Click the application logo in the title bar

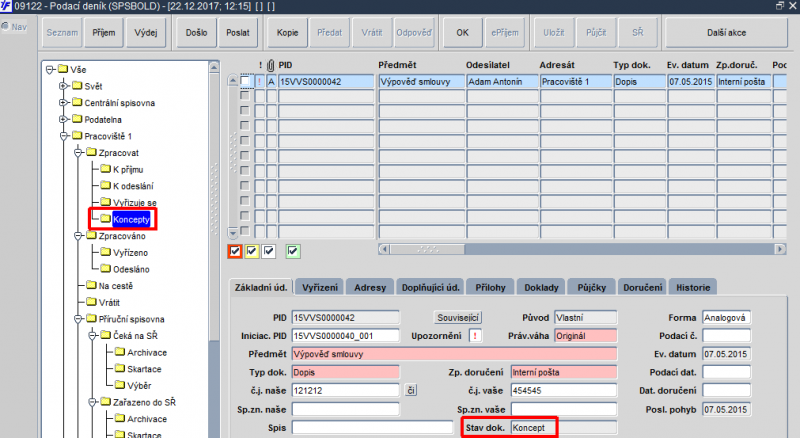(x=6, y=6)
